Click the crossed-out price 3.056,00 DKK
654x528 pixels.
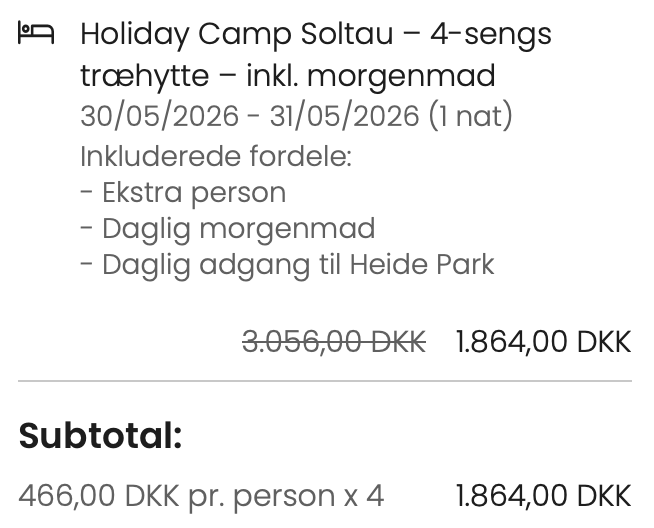(x=334, y=342)
